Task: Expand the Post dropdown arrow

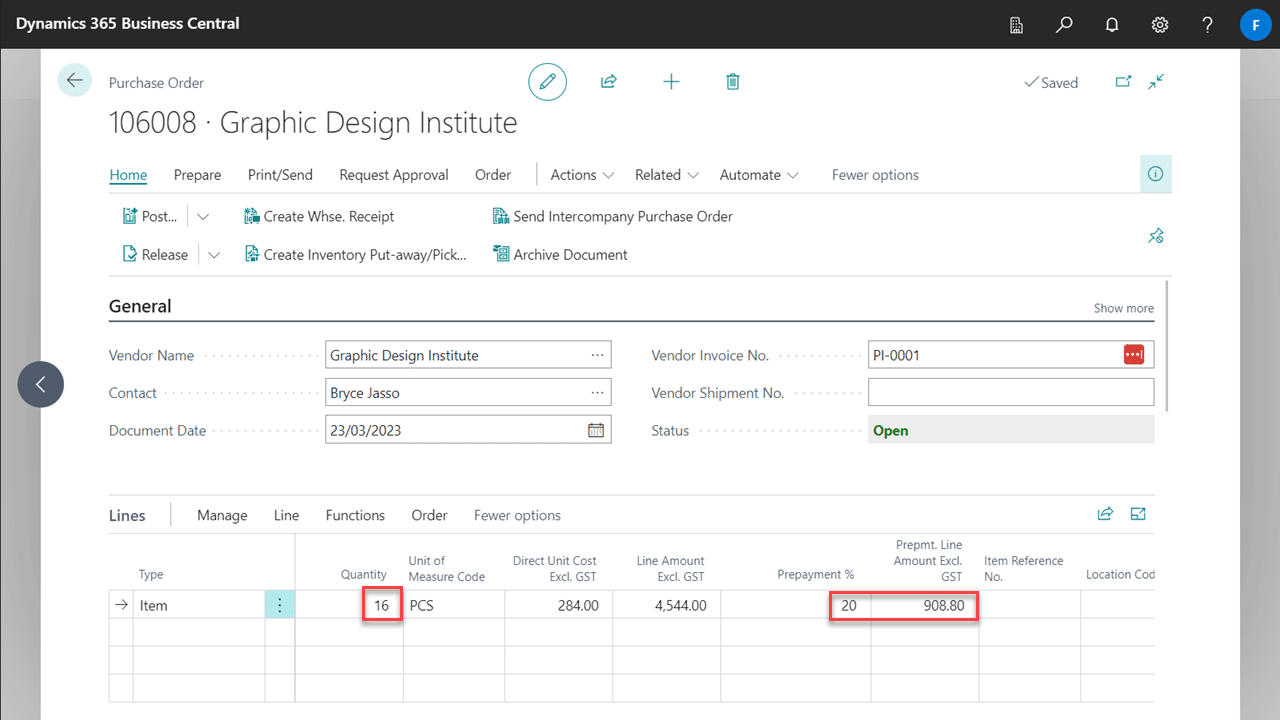Action: click(203, 216)
